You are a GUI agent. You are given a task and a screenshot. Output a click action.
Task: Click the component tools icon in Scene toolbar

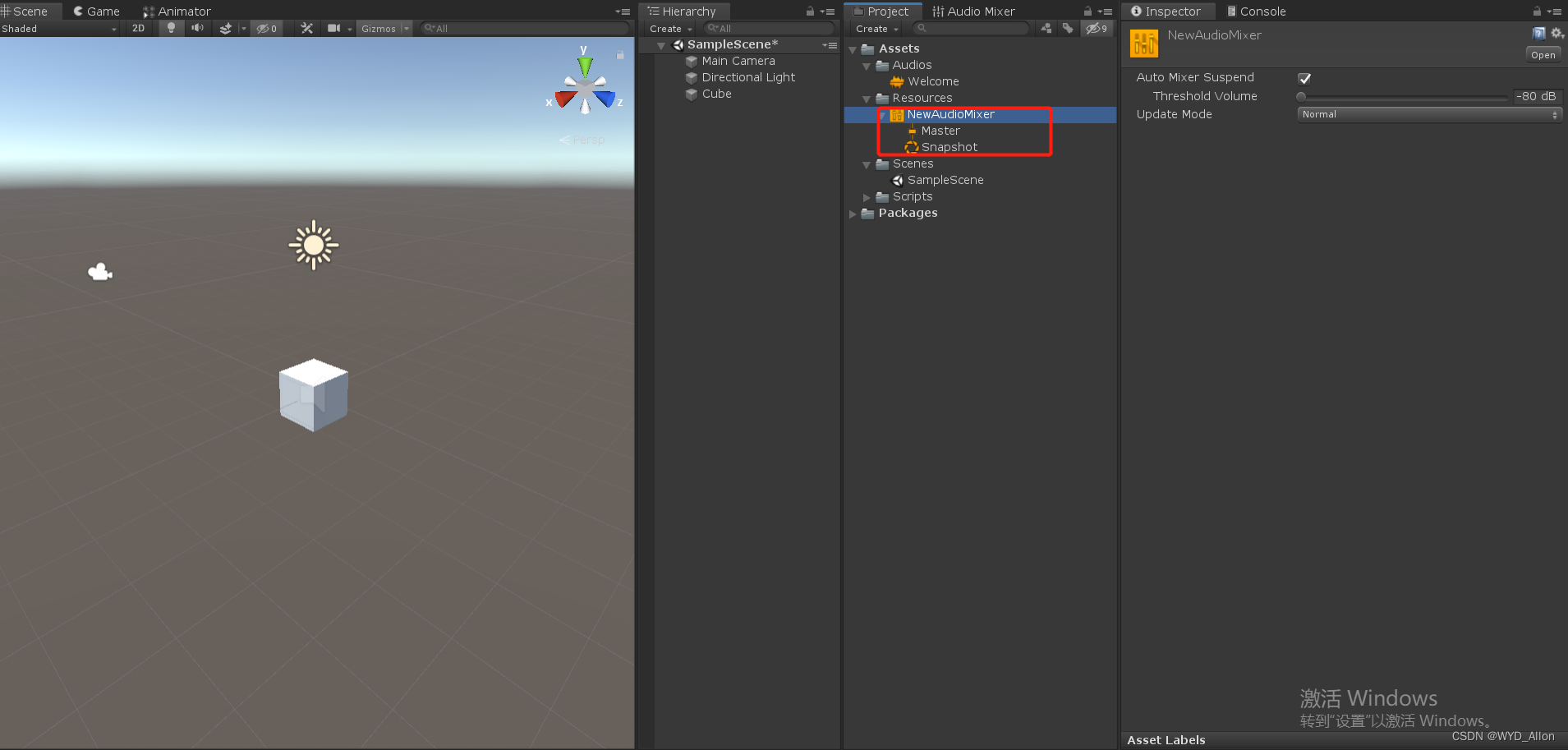coord(307,28)
